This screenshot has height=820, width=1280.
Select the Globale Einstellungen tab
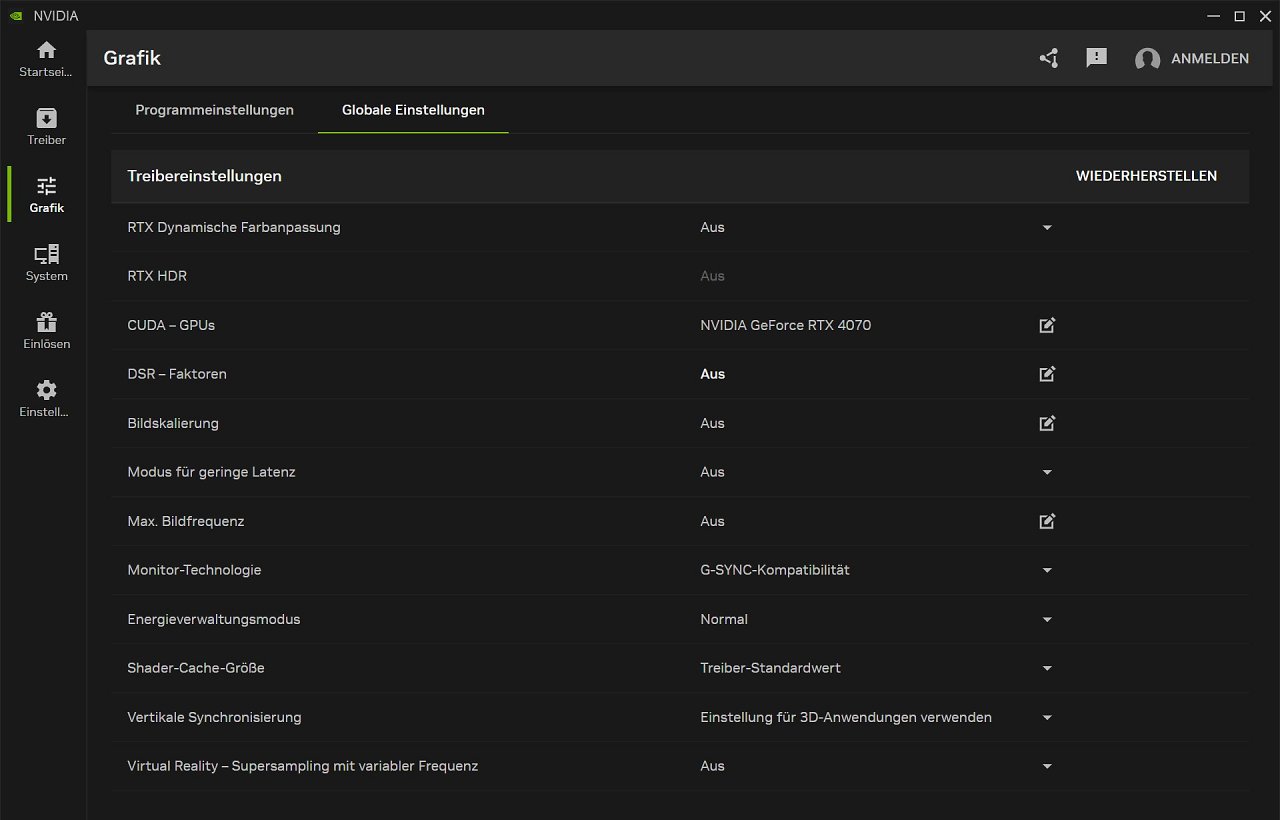413,110
